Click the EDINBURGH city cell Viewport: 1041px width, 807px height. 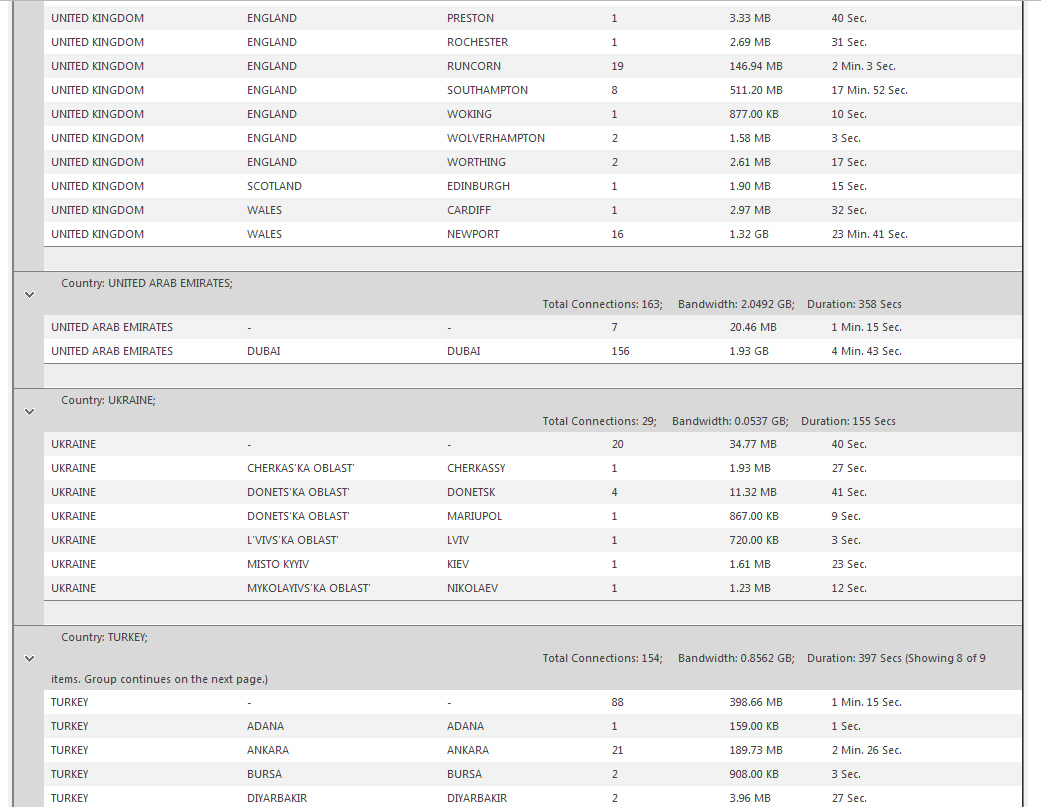(478, 186)
